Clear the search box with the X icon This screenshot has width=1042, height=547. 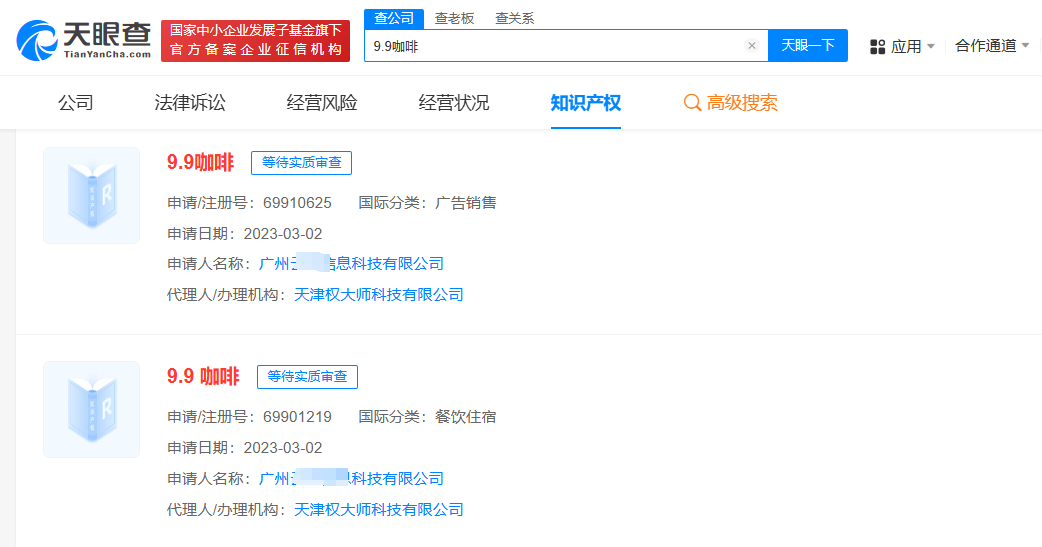(x=752, y=46)
